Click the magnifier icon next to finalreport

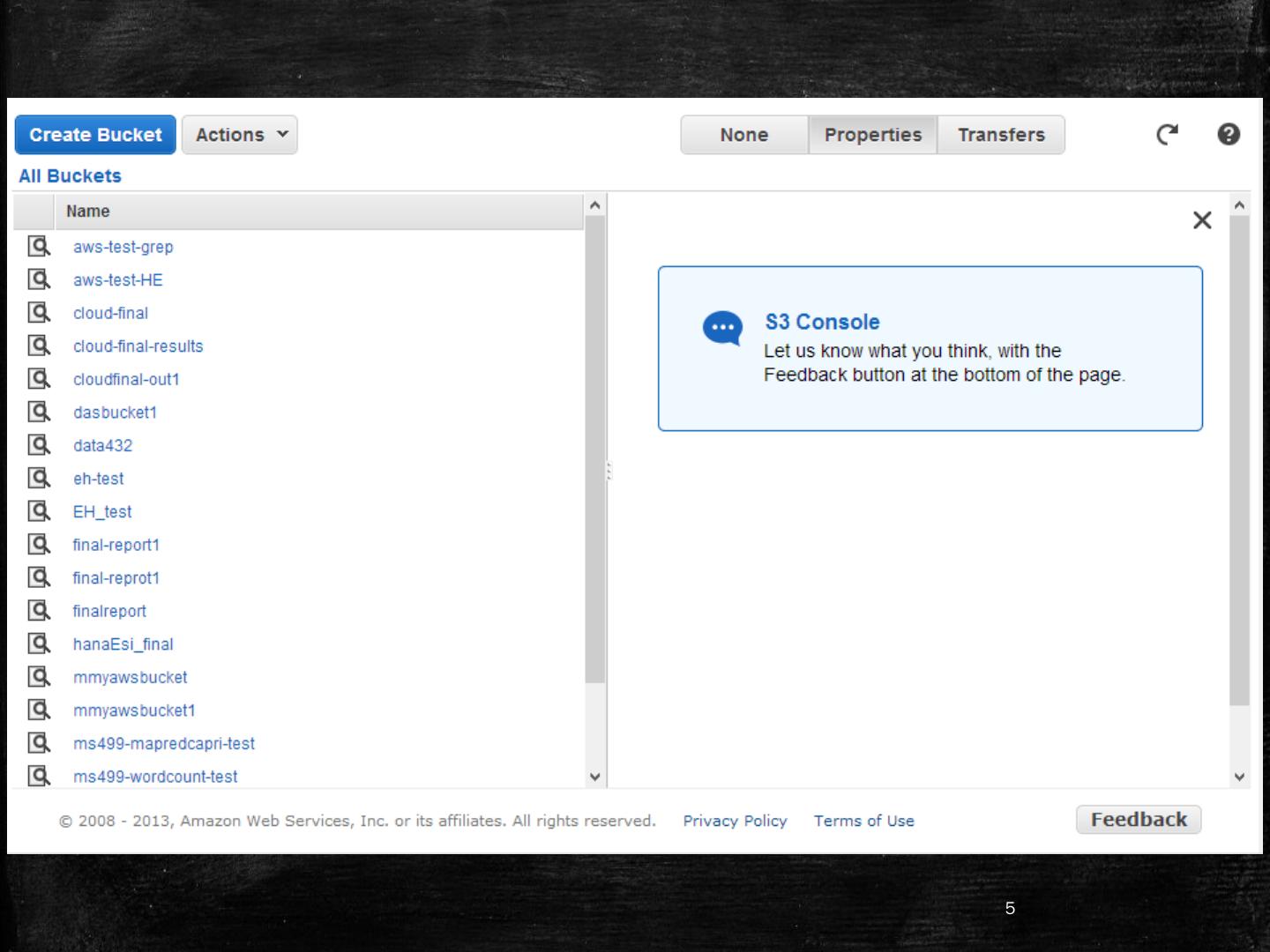(39, 611)
